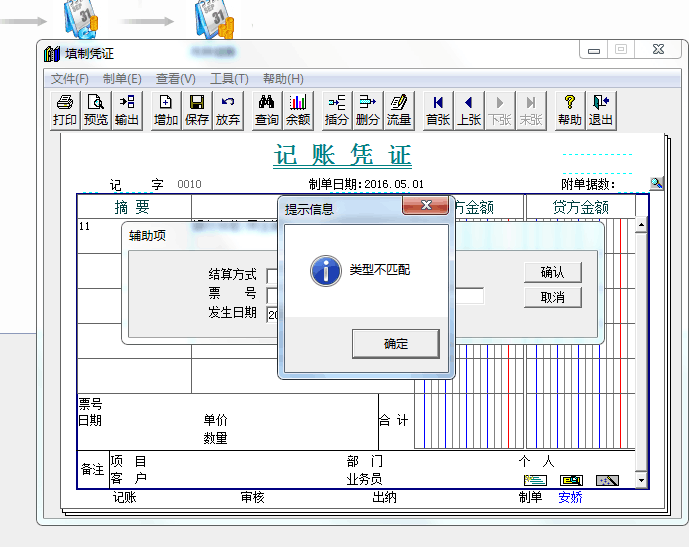This screenshot has height=547, width=689.
Task: Click the 退出 (Exit) toolbar icon
Action: pyautogui.click(x=601, y=110)
